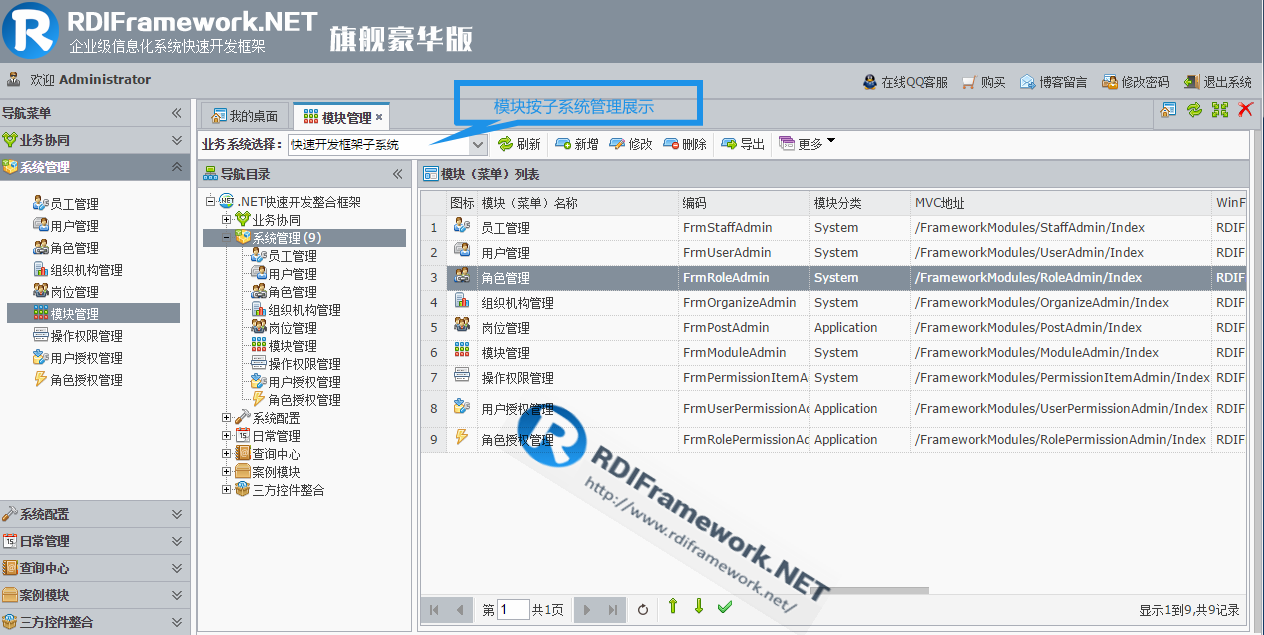Switch to the 我的桌面 tab

coord(246,116)
